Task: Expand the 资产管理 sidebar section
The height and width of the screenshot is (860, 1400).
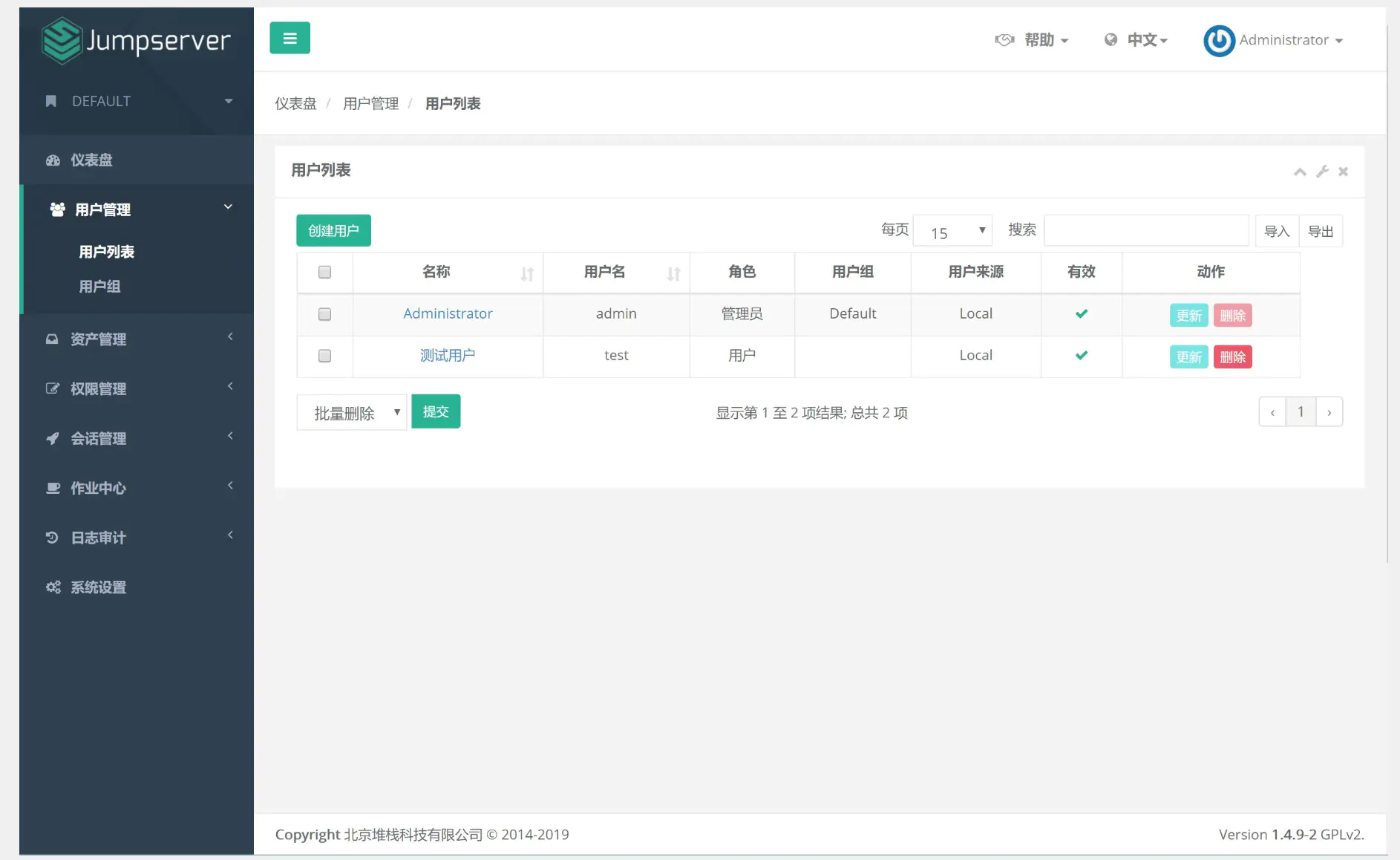Action: (x=230, y=337)
